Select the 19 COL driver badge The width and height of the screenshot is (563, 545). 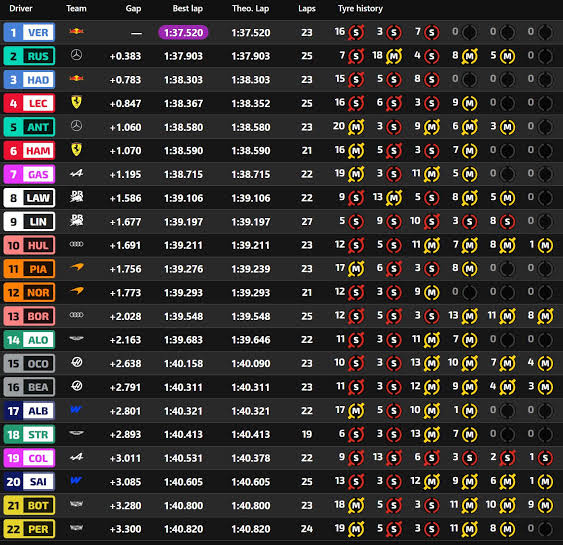[x=29, y=458]
